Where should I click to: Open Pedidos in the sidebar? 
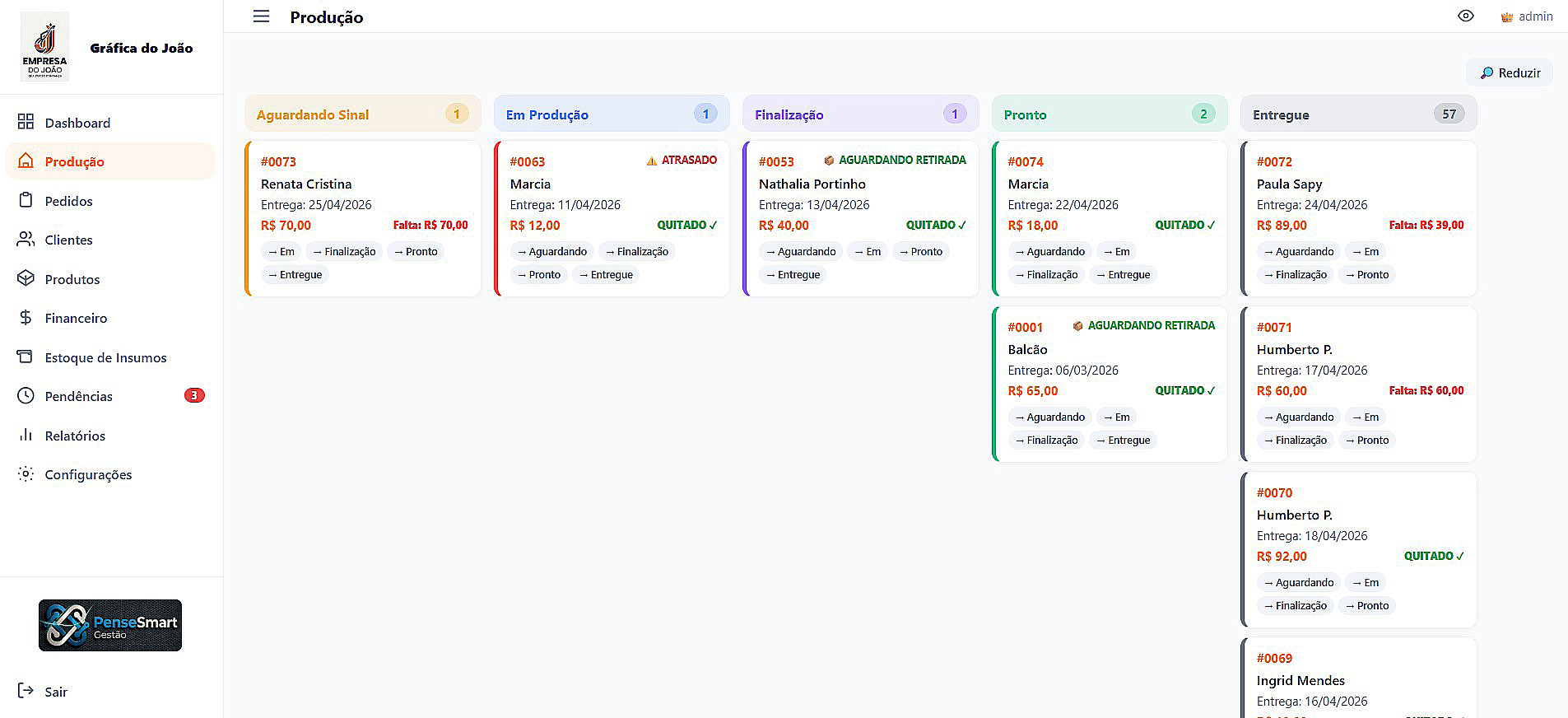coord(110,201)
